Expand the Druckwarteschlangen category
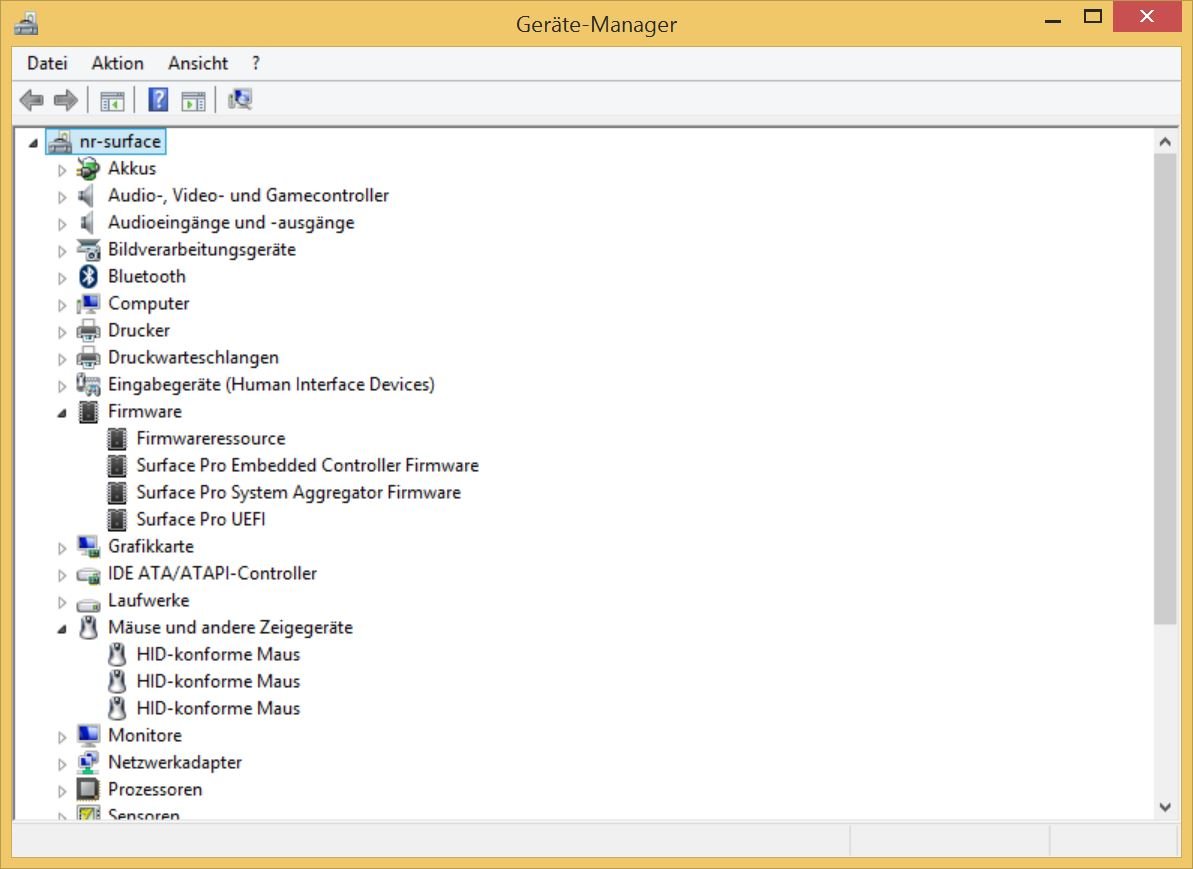 62,359
